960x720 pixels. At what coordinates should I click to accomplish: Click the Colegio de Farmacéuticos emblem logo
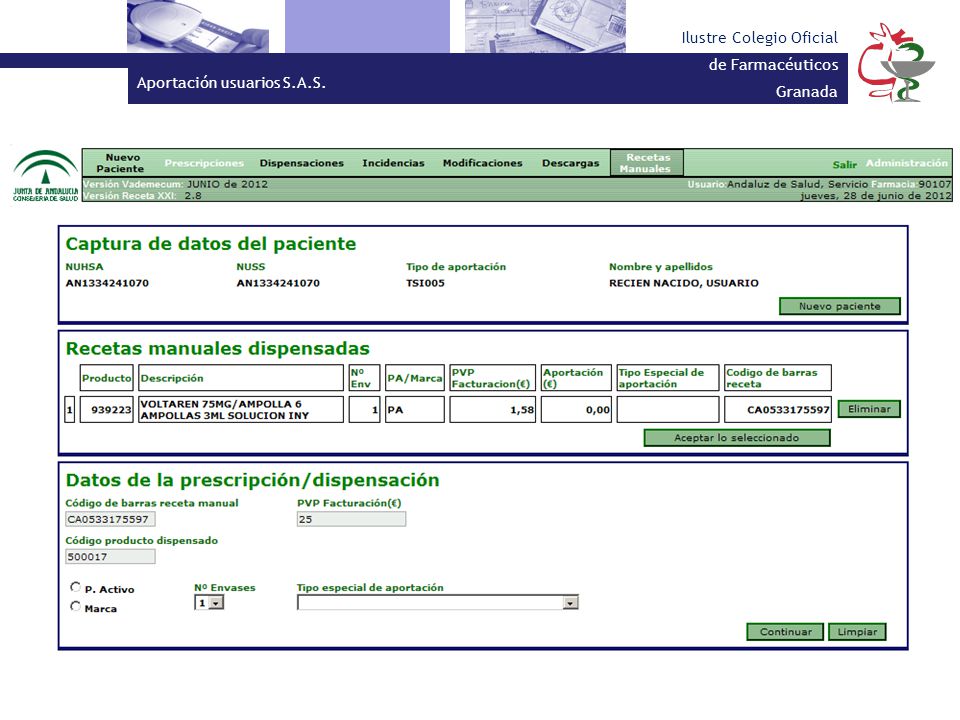pyautogui.click(x=896, y=62)
